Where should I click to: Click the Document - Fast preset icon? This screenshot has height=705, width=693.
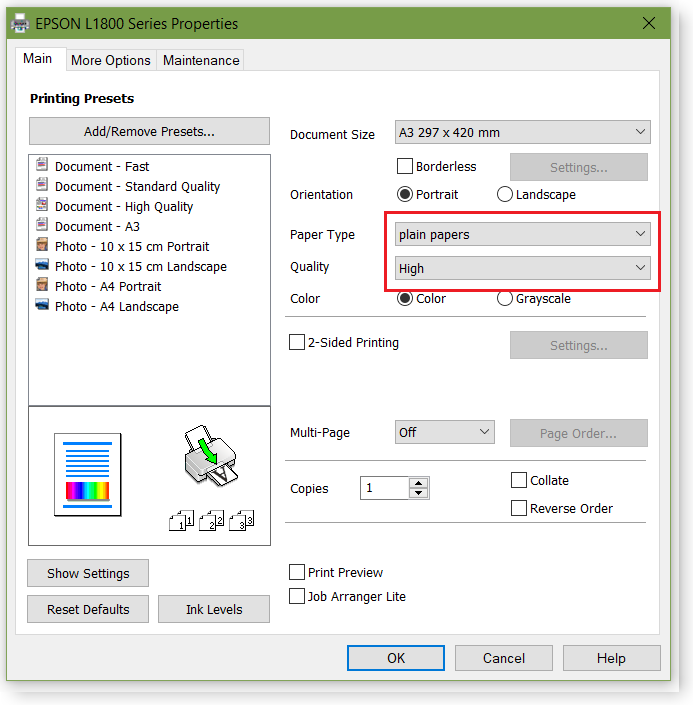tap(42, 165)
